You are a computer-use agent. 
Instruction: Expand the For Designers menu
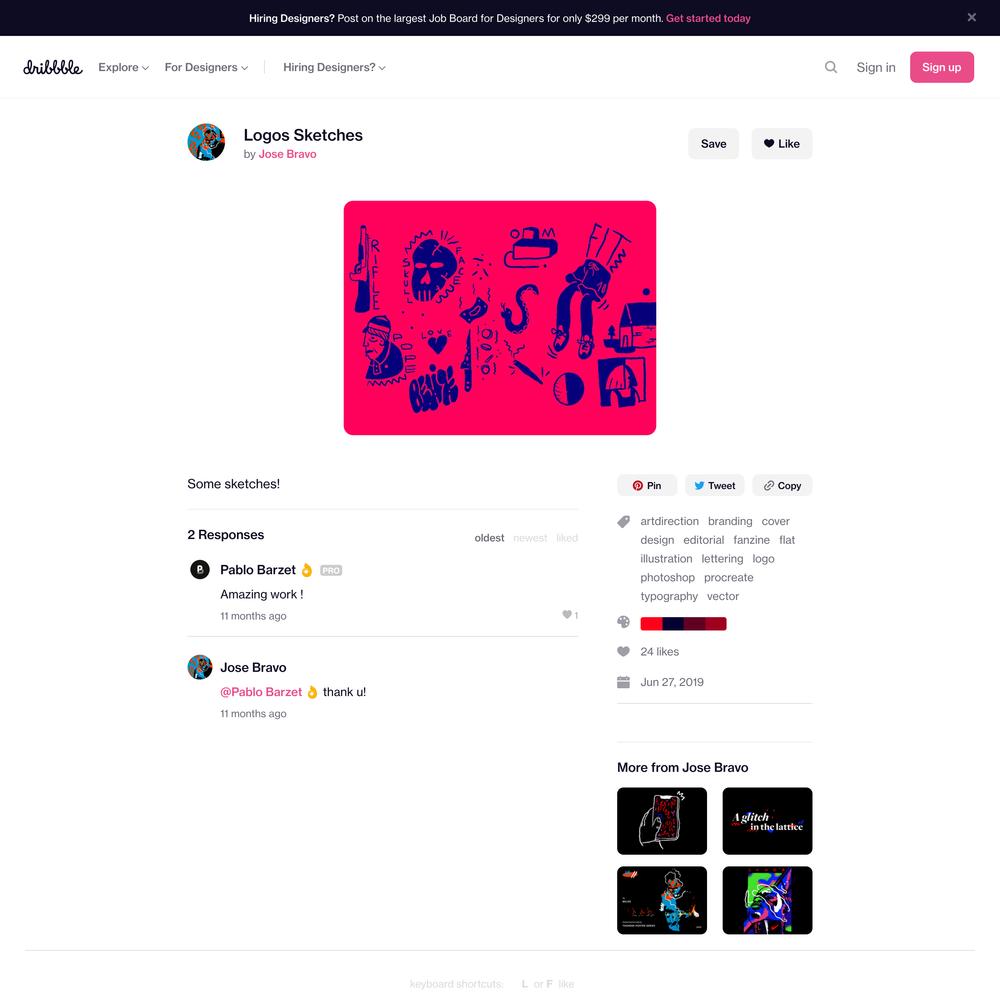206,67
